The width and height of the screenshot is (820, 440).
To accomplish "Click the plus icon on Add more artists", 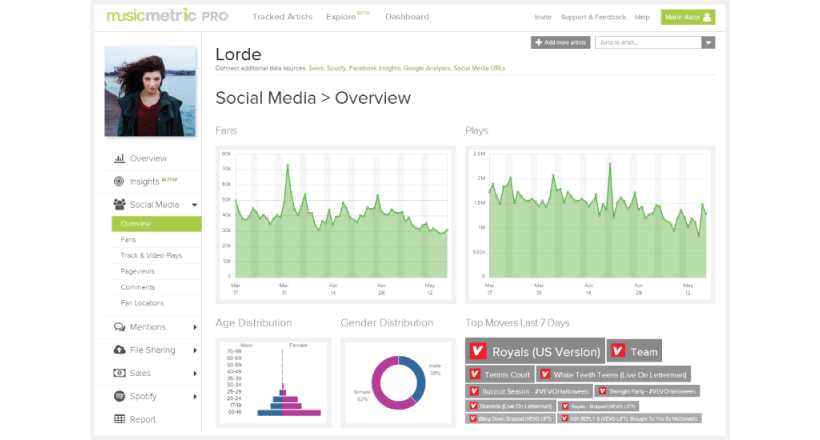I will pyautogui.click(x=539, y=42).
